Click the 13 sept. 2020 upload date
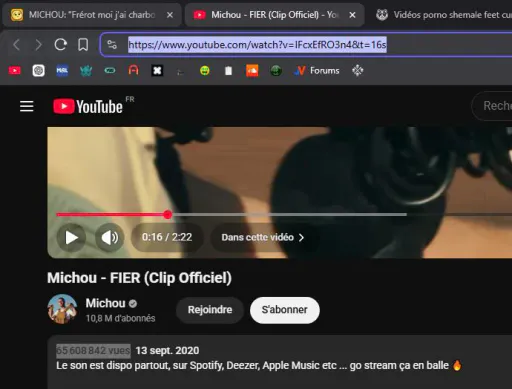 coord(167,351)
